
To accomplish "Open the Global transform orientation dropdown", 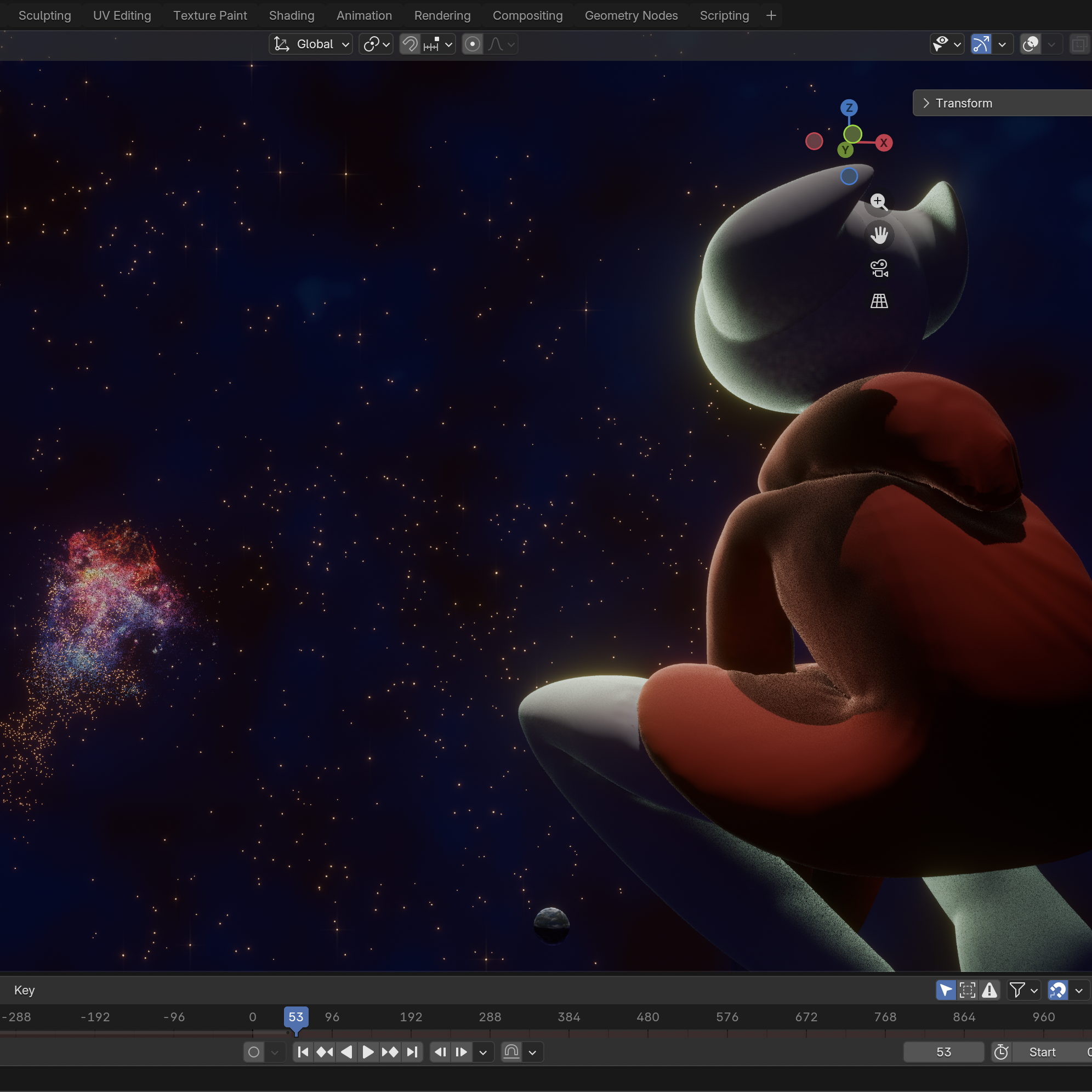I will (x=310, y=44).
